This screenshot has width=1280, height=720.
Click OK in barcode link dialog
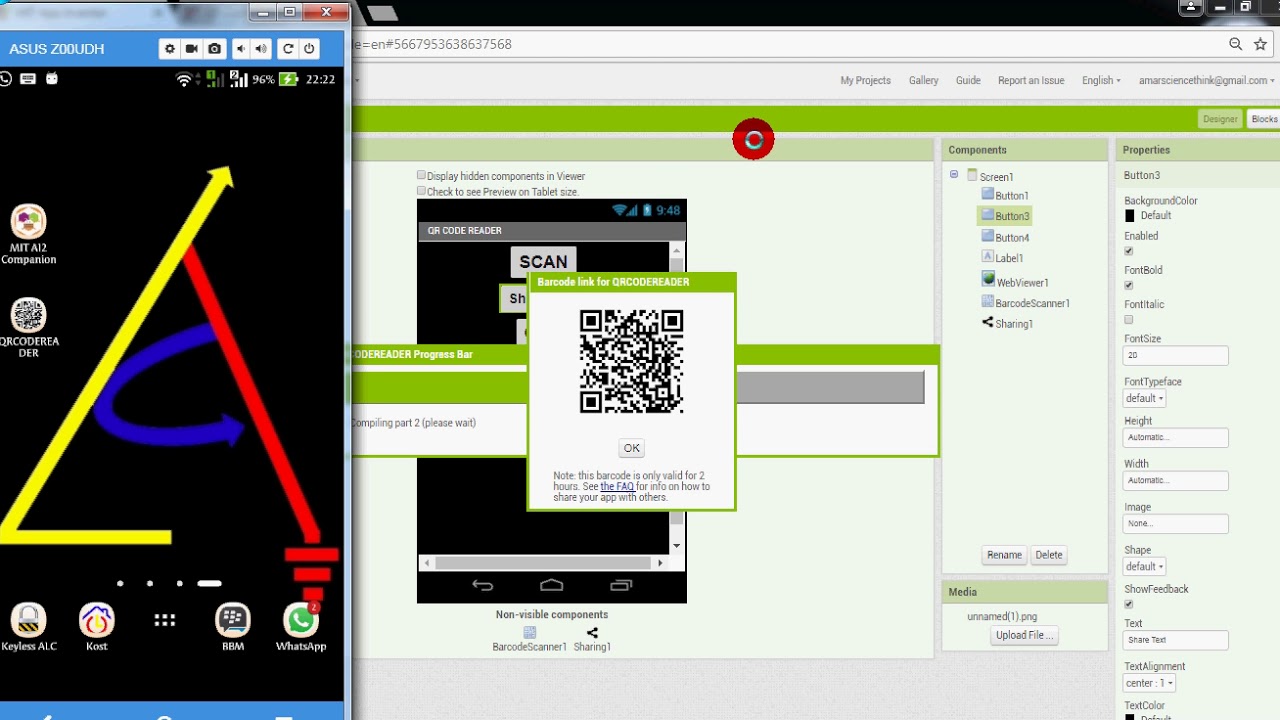631,448
